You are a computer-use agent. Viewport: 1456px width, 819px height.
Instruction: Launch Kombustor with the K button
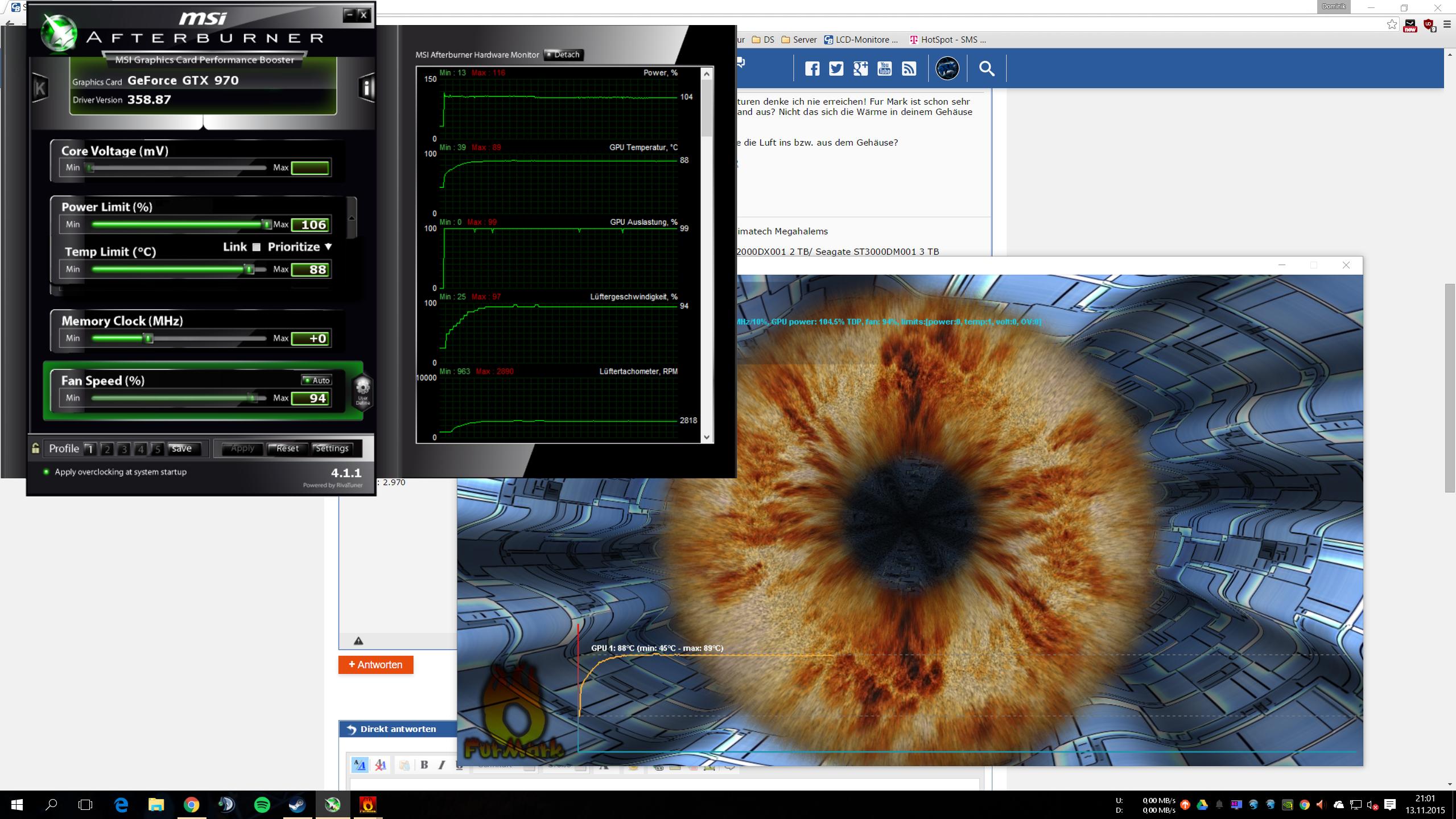coord(40,88)
